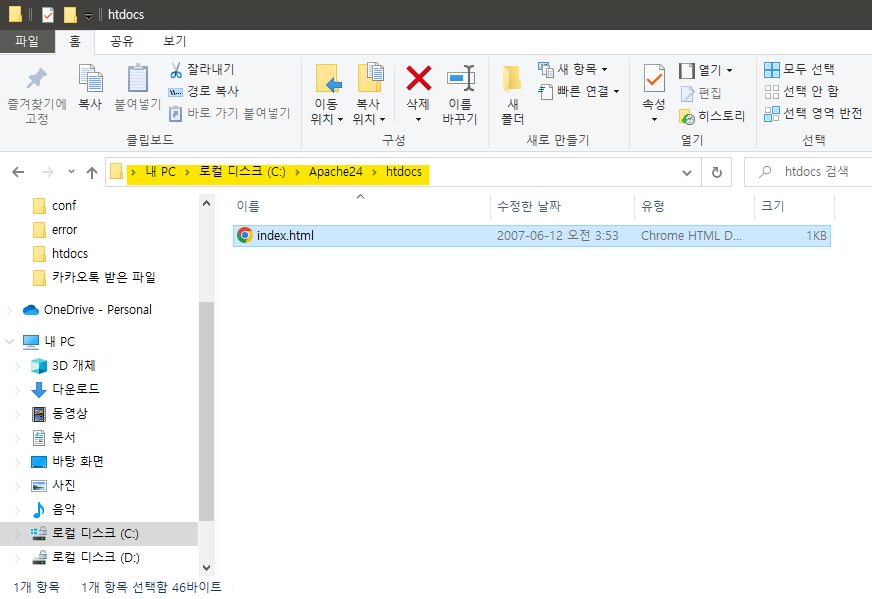Screen dimensions: 872x599
Task: Click the Paste (붙여넣기) clipboard icon
Action: pyautogui.click(x=137, y=78)
